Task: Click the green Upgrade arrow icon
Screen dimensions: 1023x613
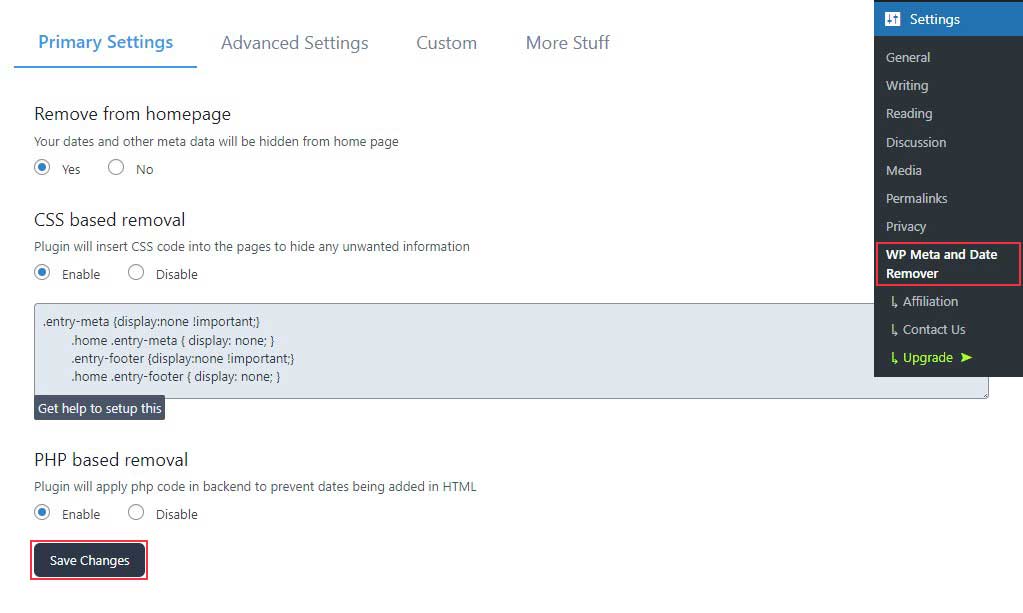Action: (x=966, y=357)
